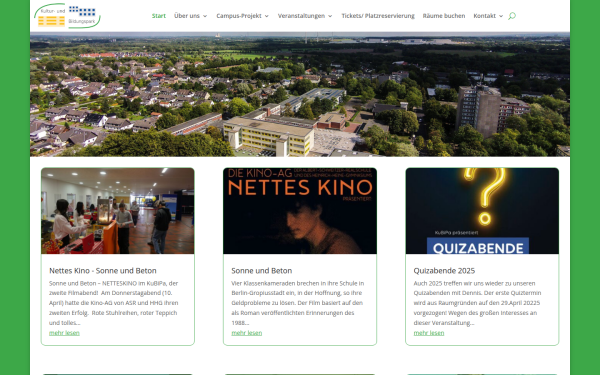600x375 pixels.
Task: Open the Campus-Projekt menu
Action: [x=239, y=16]
